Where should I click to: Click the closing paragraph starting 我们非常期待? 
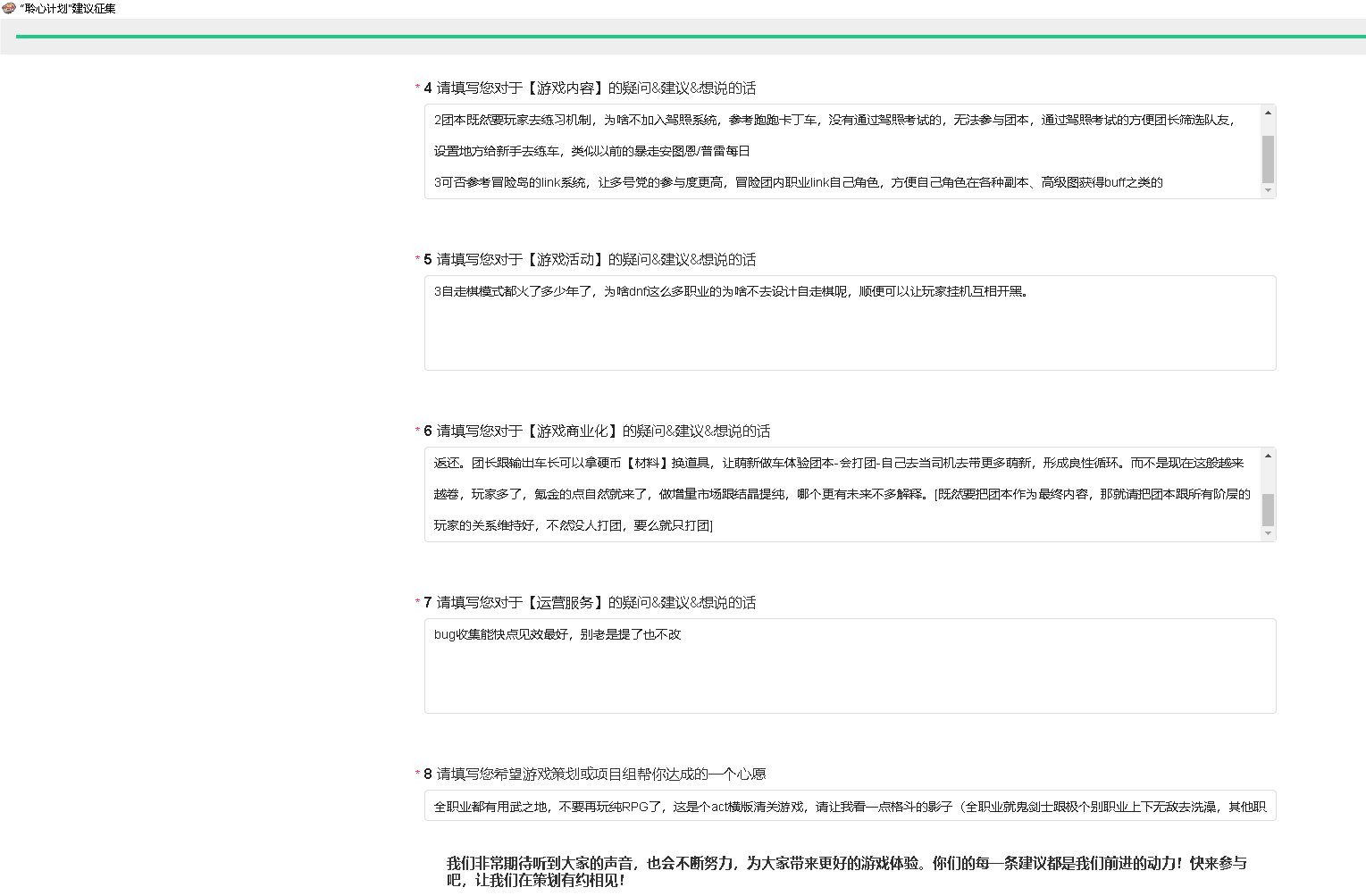846,871
